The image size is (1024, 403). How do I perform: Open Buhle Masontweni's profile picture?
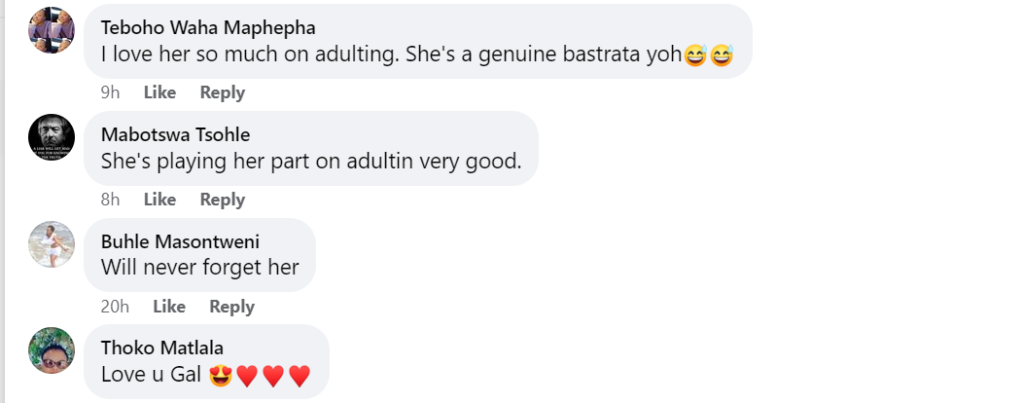click(52, 244)
